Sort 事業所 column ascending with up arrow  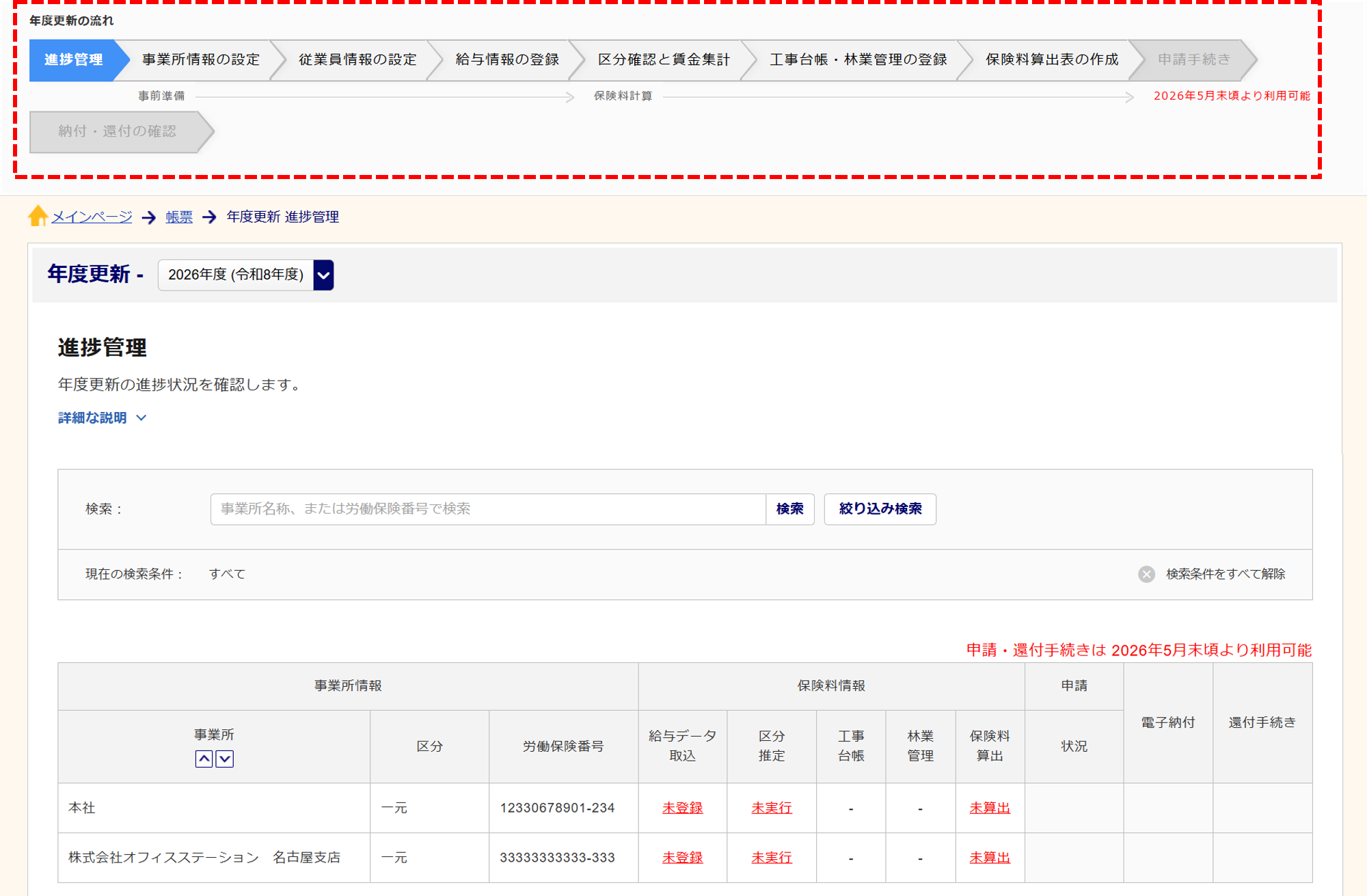pyautogui.click(x=204, y=759)
